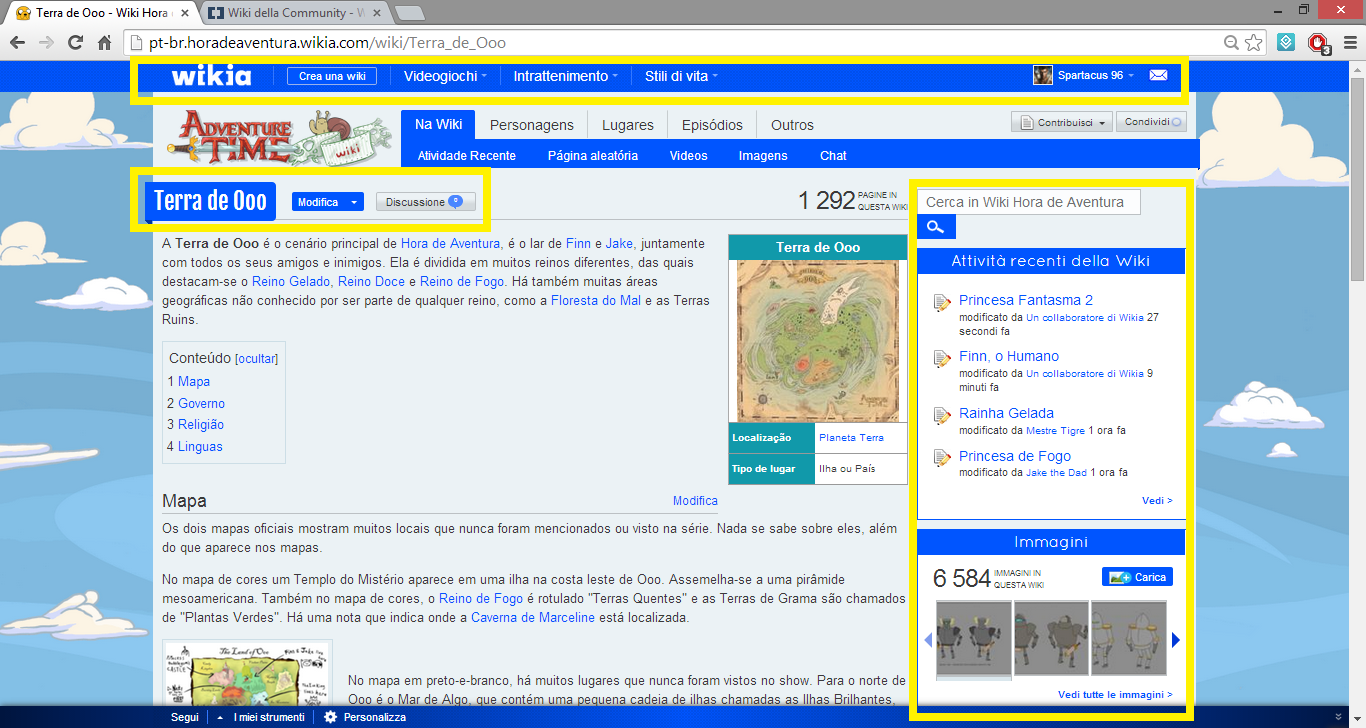
Task: Collapse table of contents via ocultar
Action: (256, 359)
